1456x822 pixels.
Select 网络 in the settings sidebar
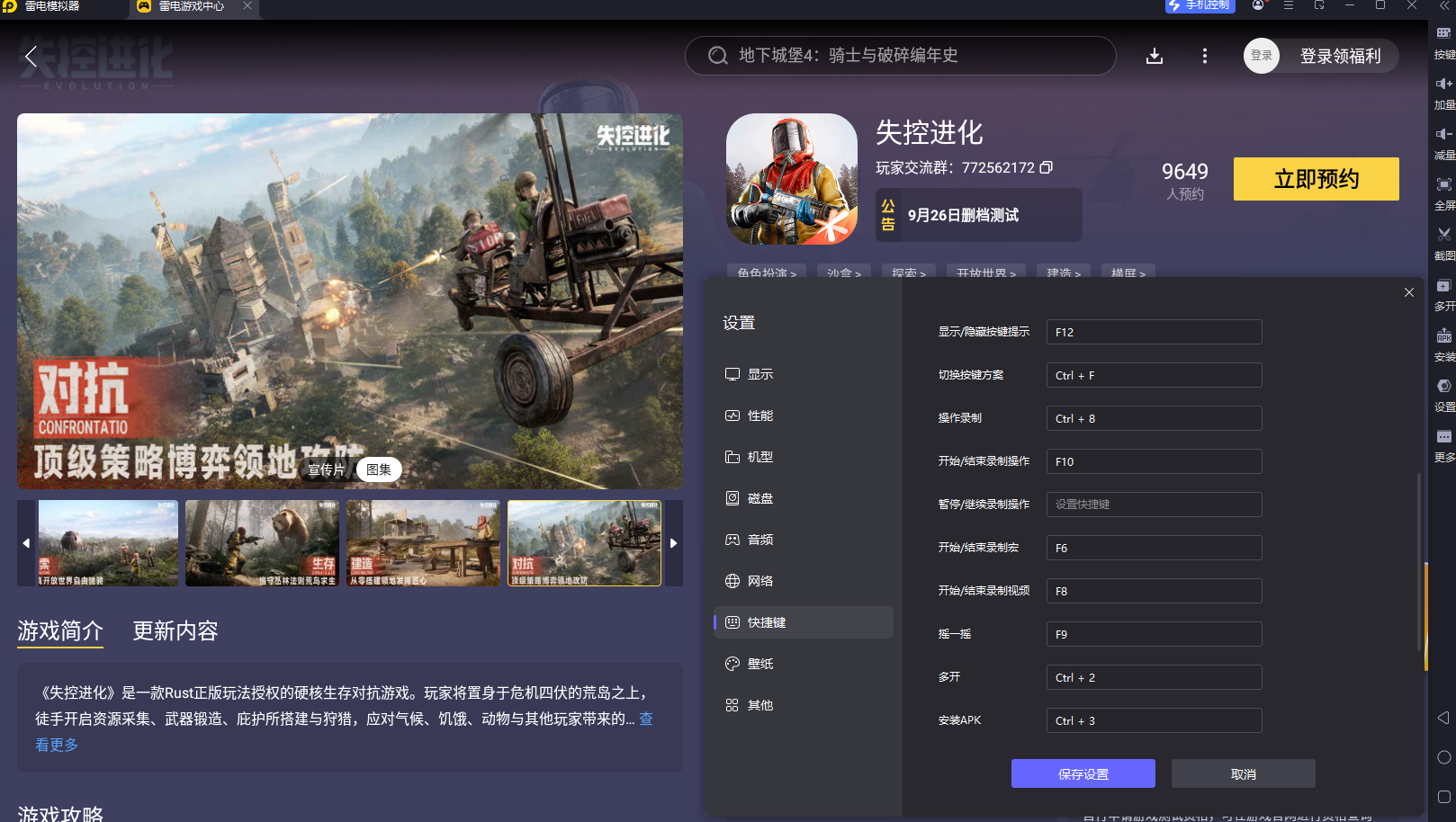(x=804, y=581)
